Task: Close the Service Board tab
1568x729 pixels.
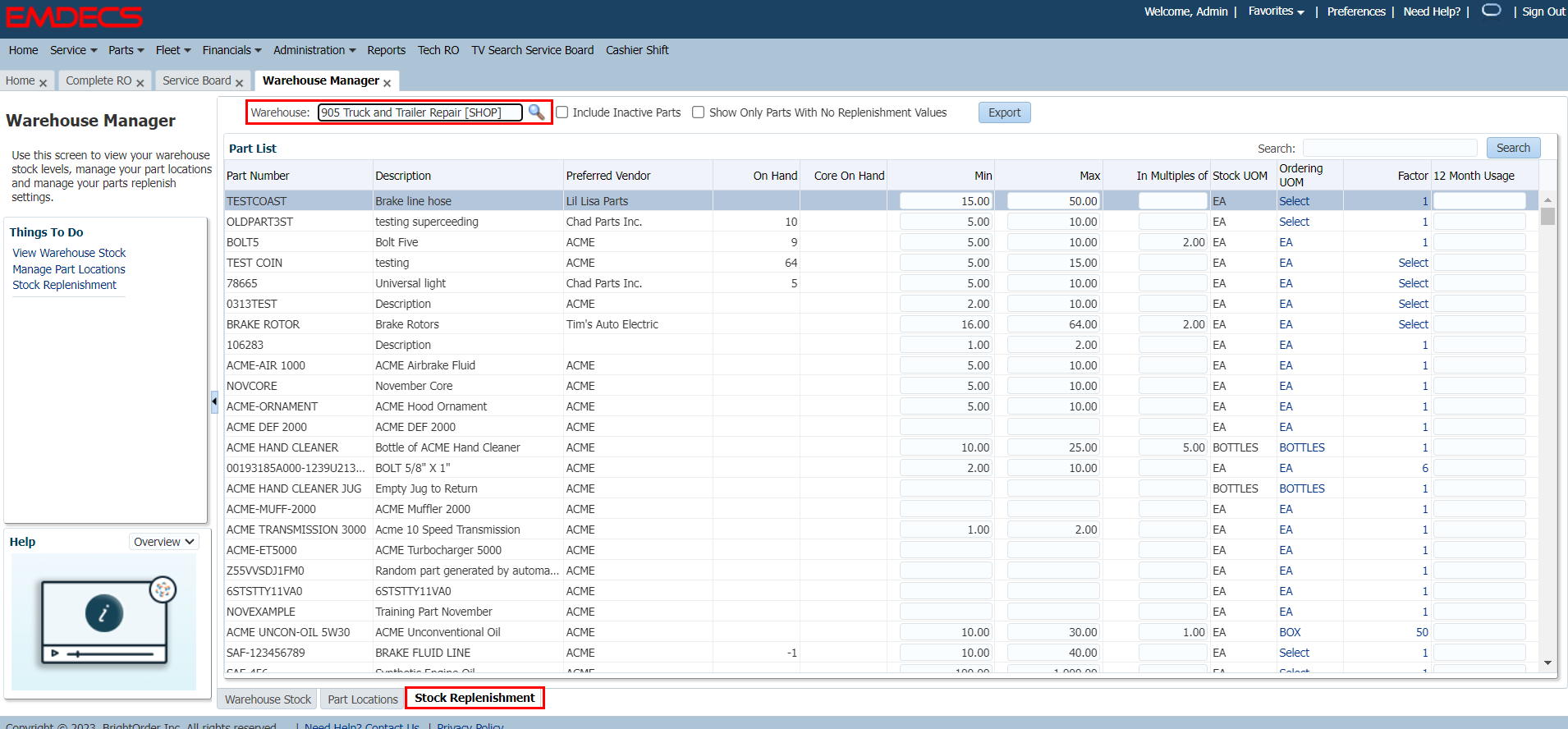Action: pyautogui.click(x=239, y=82)
